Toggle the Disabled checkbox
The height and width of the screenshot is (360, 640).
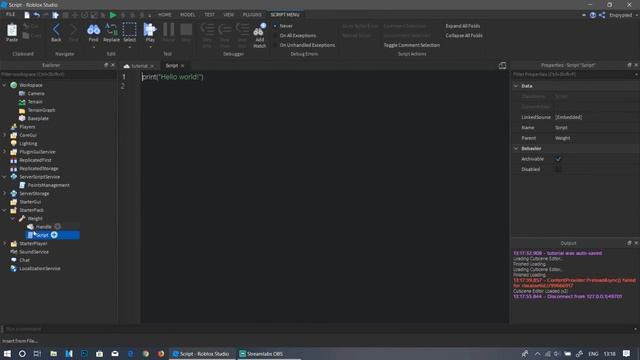point(558,169)
